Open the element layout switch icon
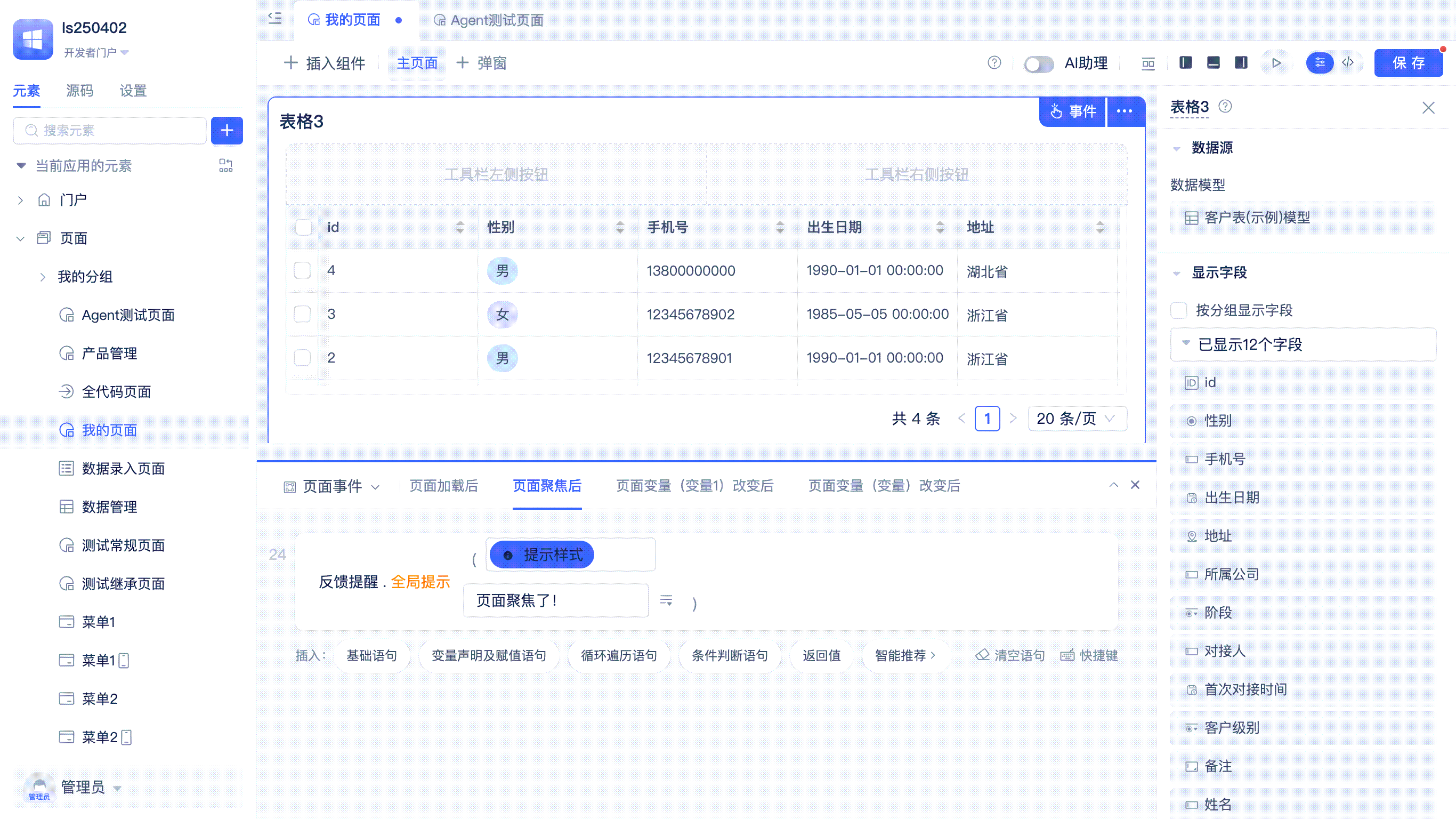Screen dimensions: 1456x819 pyautogui.click(x=225, y=165)
